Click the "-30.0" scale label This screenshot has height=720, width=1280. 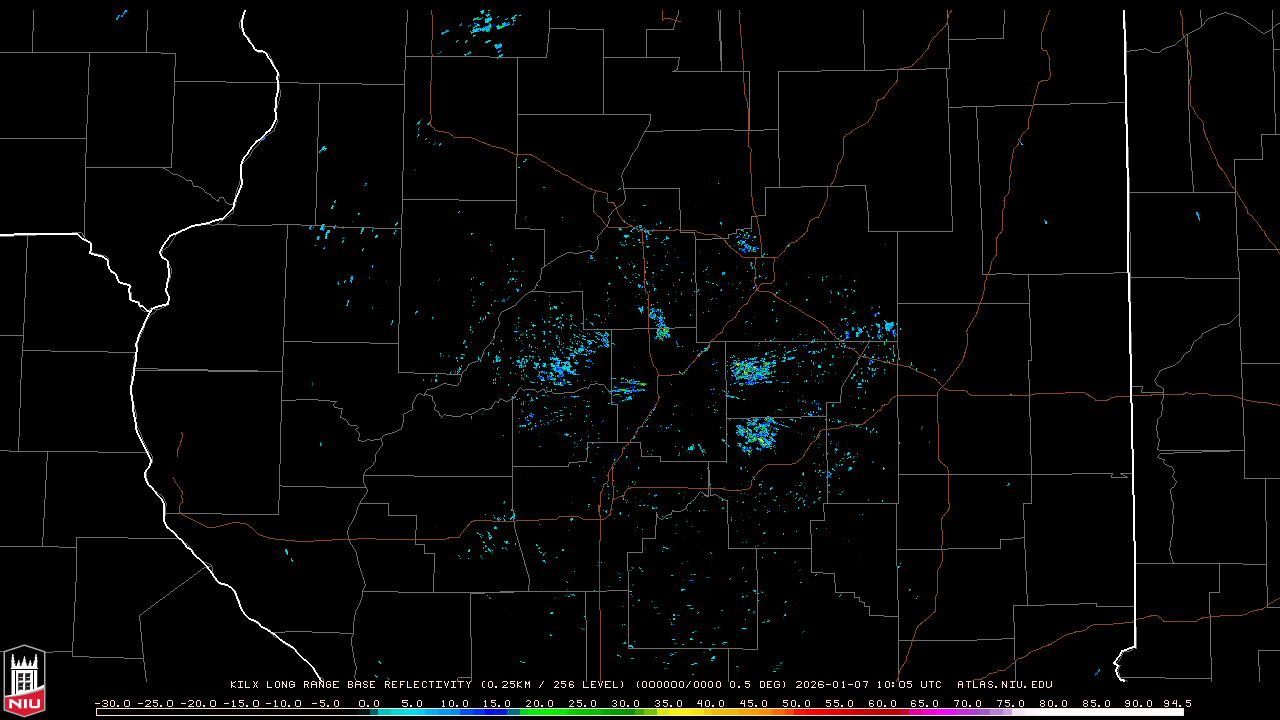click(113, 703)
